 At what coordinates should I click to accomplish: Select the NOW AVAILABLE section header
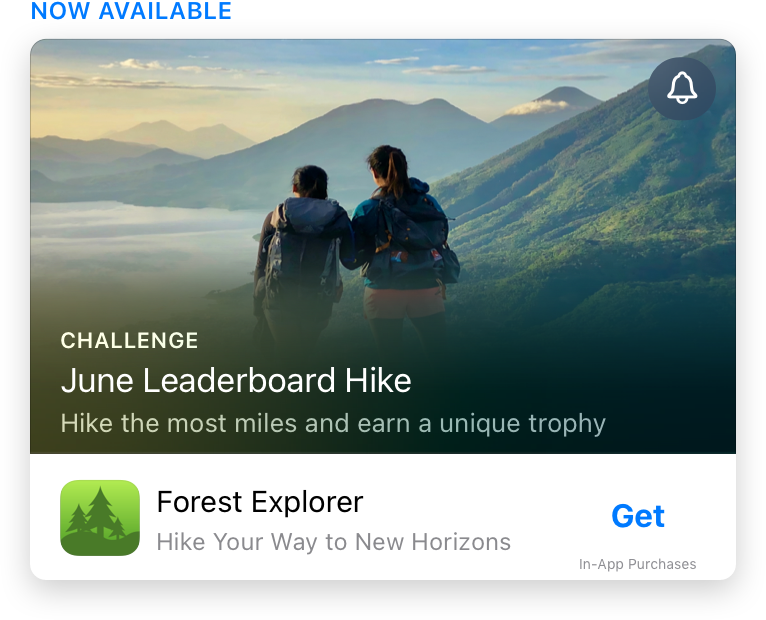point(131,11)
